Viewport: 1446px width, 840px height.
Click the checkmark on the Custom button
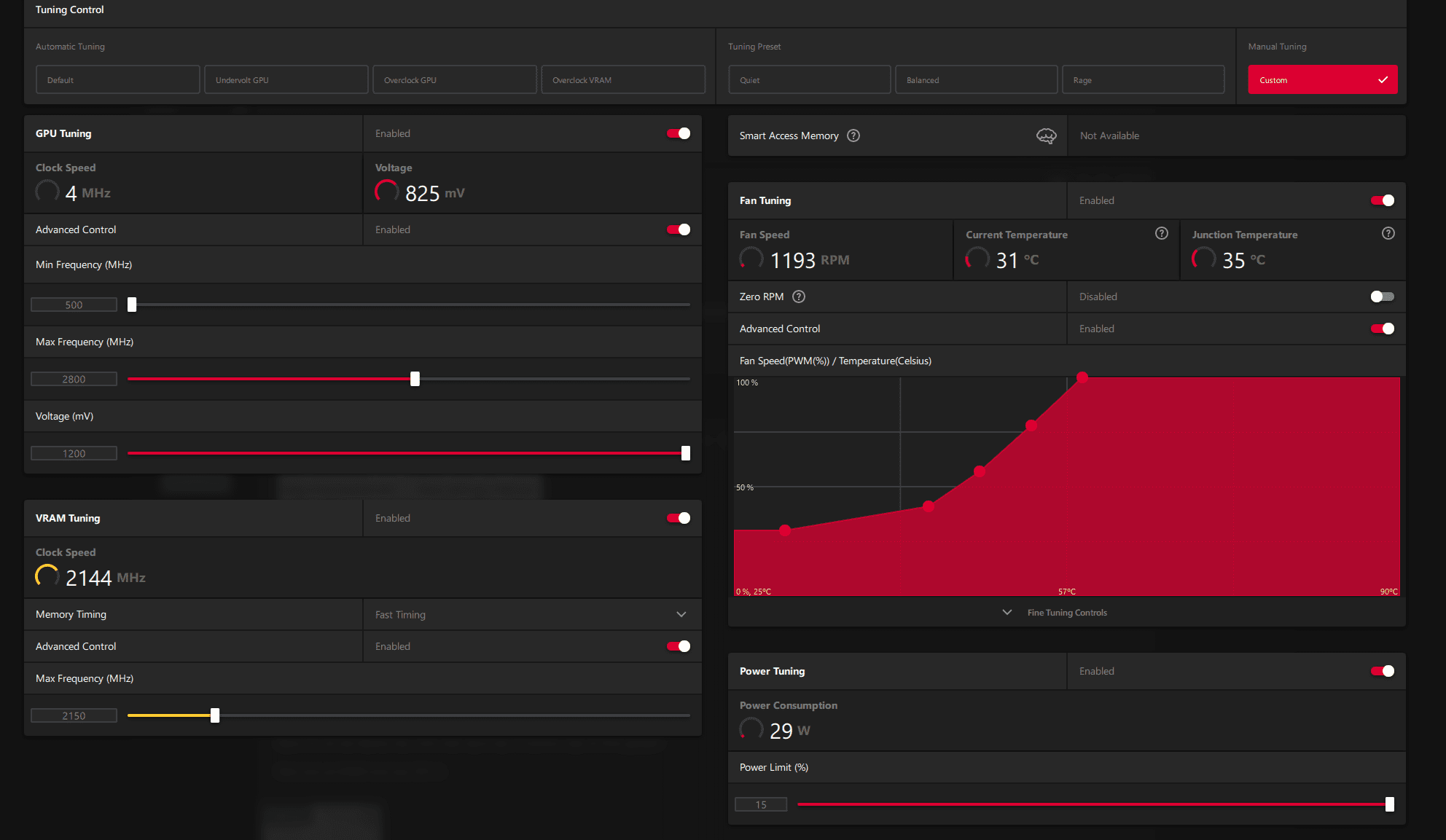tap(1383, 80)
